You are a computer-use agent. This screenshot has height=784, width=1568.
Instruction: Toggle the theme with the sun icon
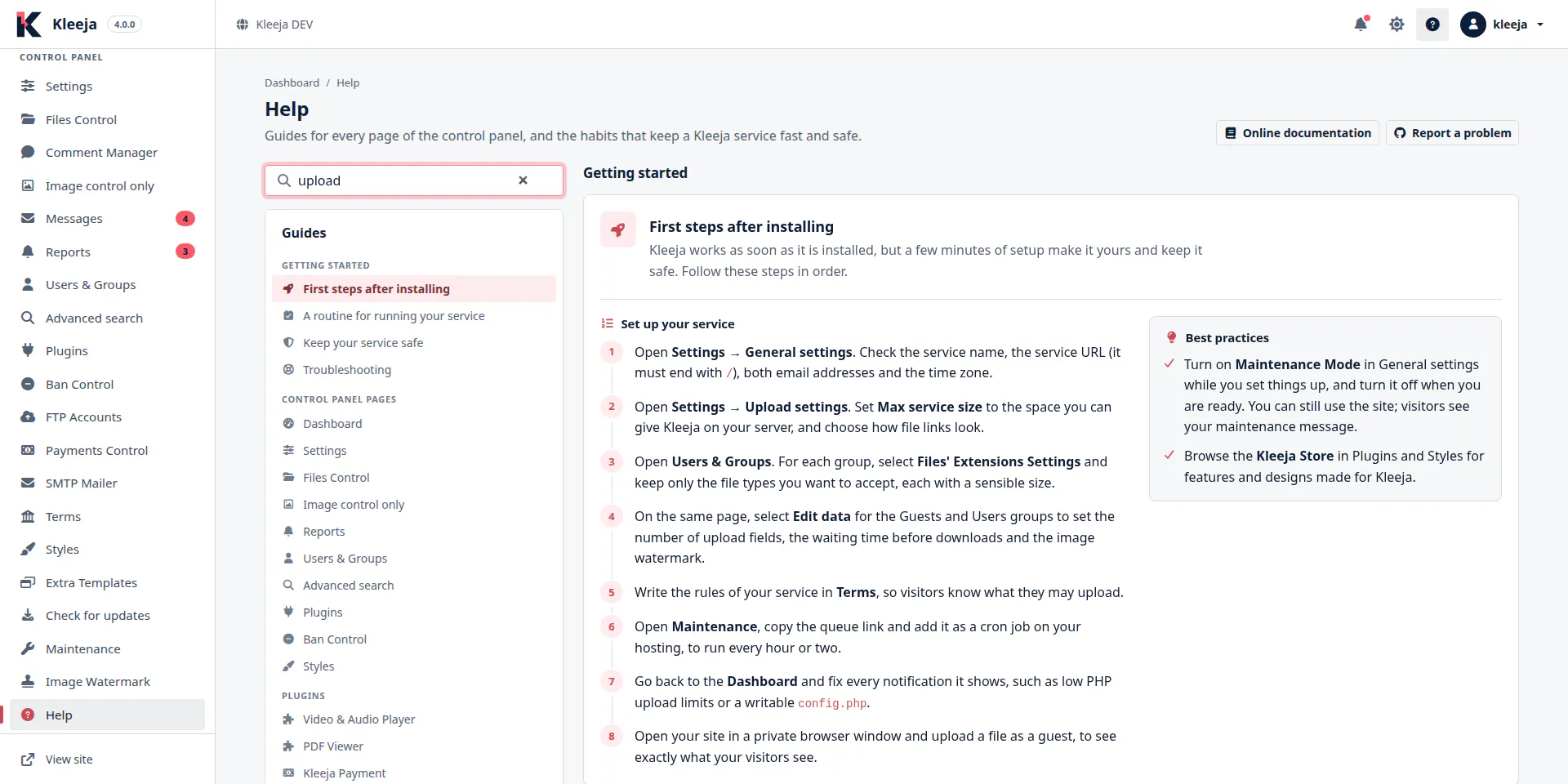click(1396, 24)
